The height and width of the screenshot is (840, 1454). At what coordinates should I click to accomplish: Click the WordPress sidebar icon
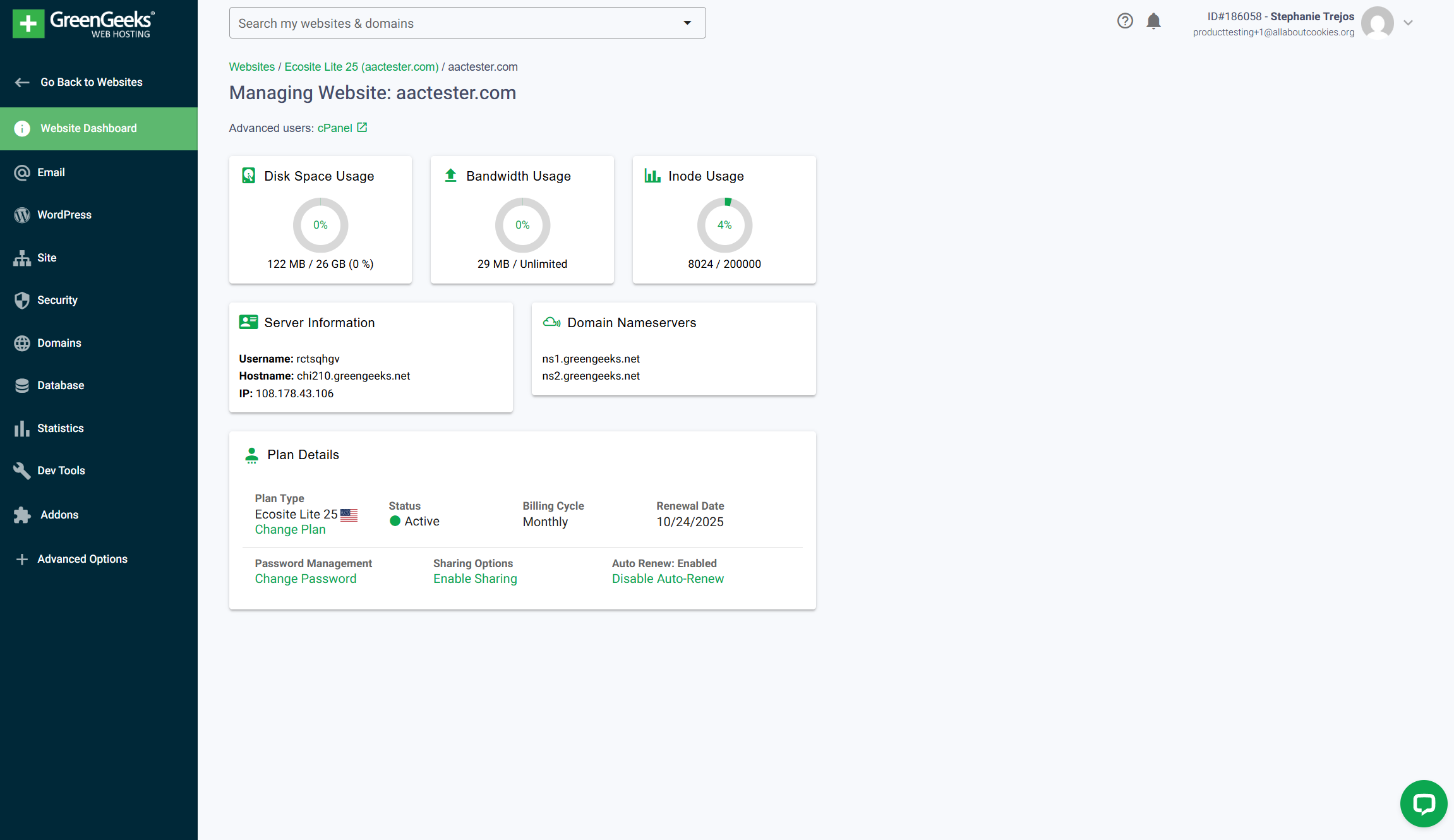point(22,215)
